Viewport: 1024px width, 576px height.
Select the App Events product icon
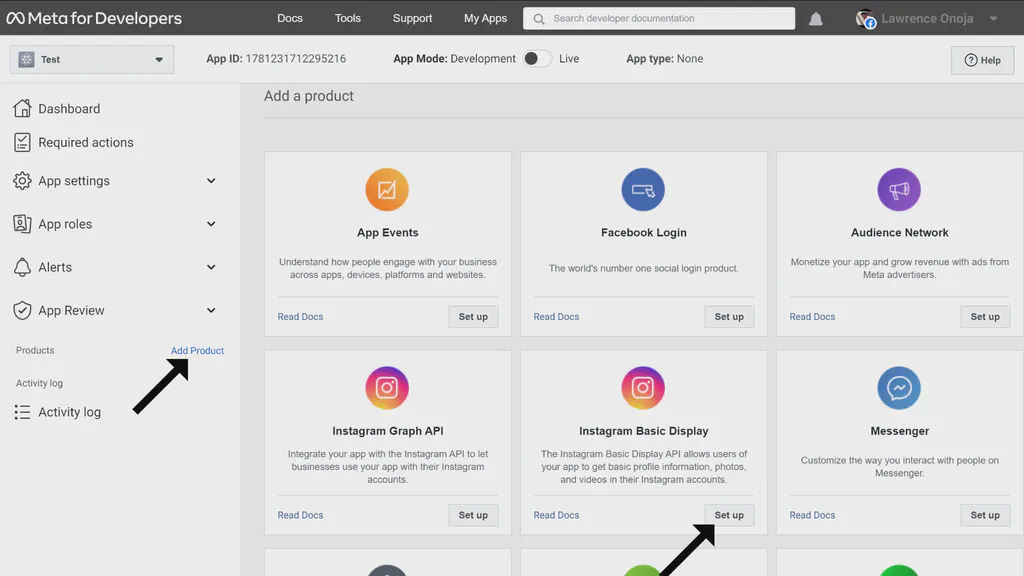click(387, 189)
